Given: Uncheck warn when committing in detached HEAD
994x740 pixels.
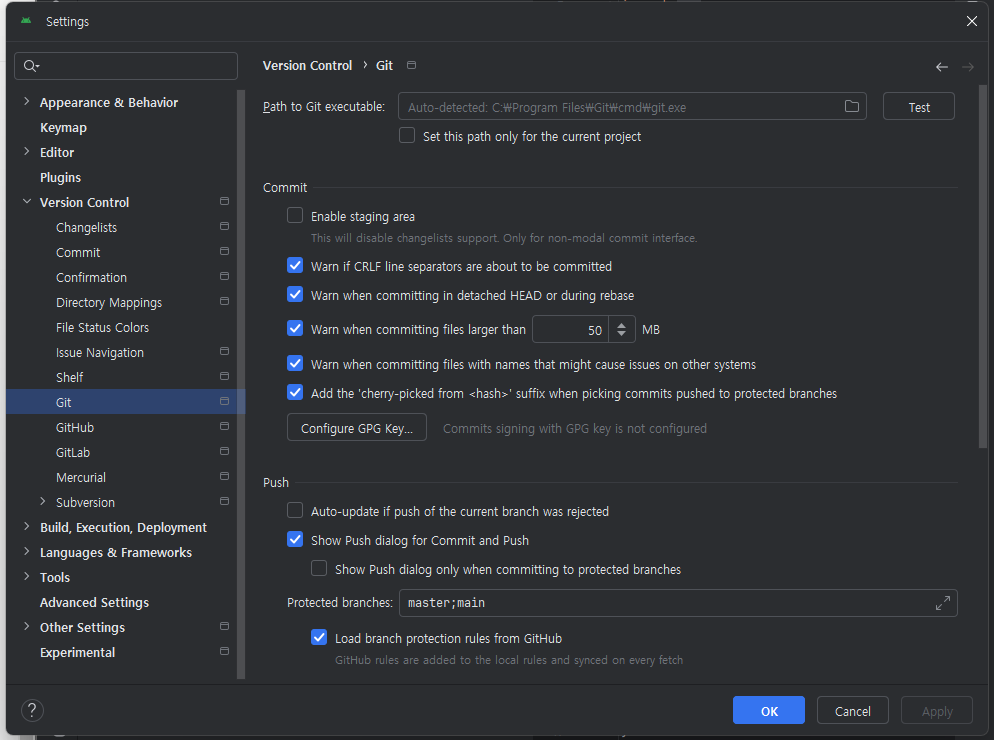Looking at the screenshot, I should pyautogui.click(x=295, y=295).
